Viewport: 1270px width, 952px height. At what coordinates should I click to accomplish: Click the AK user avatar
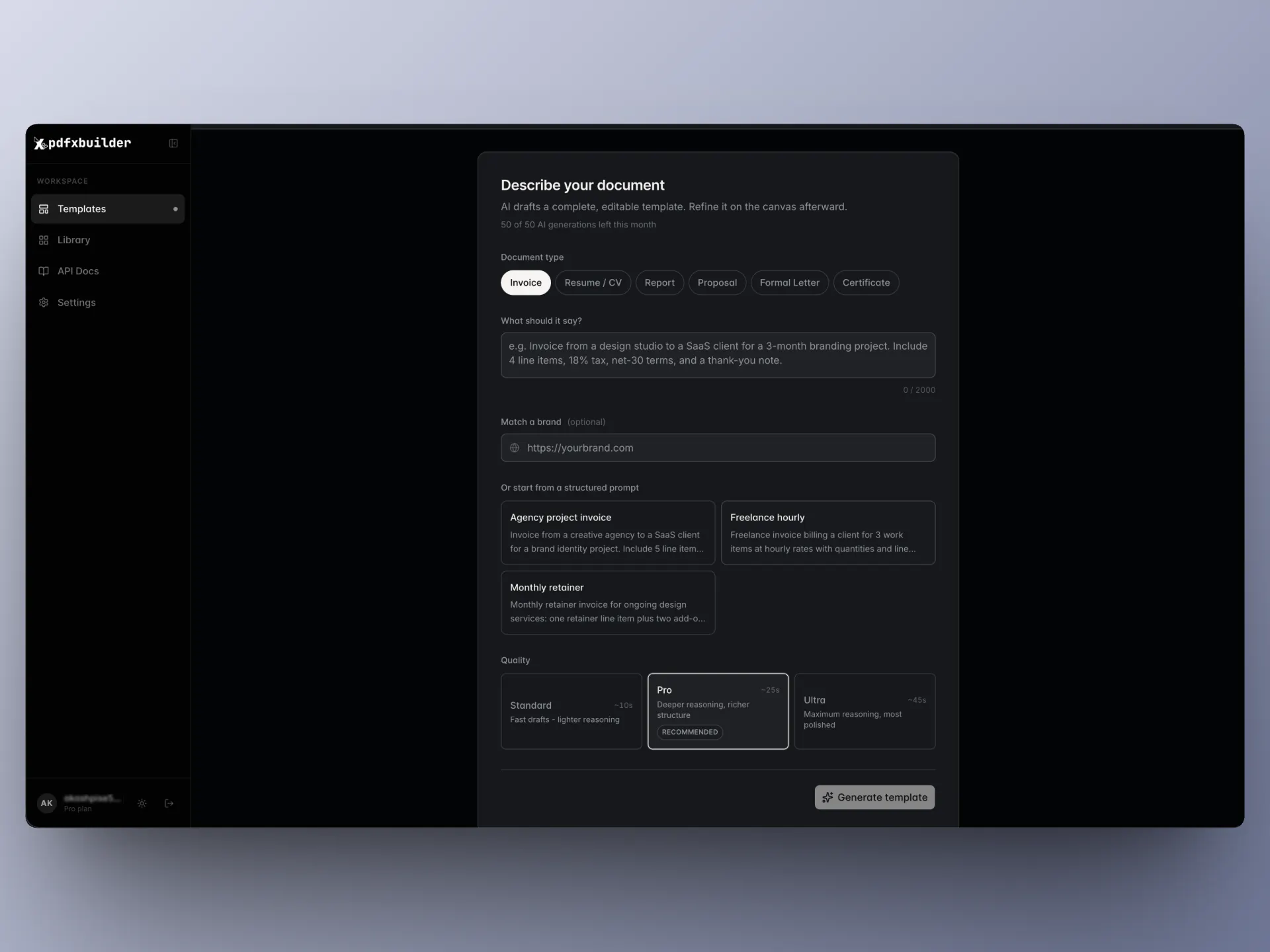(x=46, y=803)
